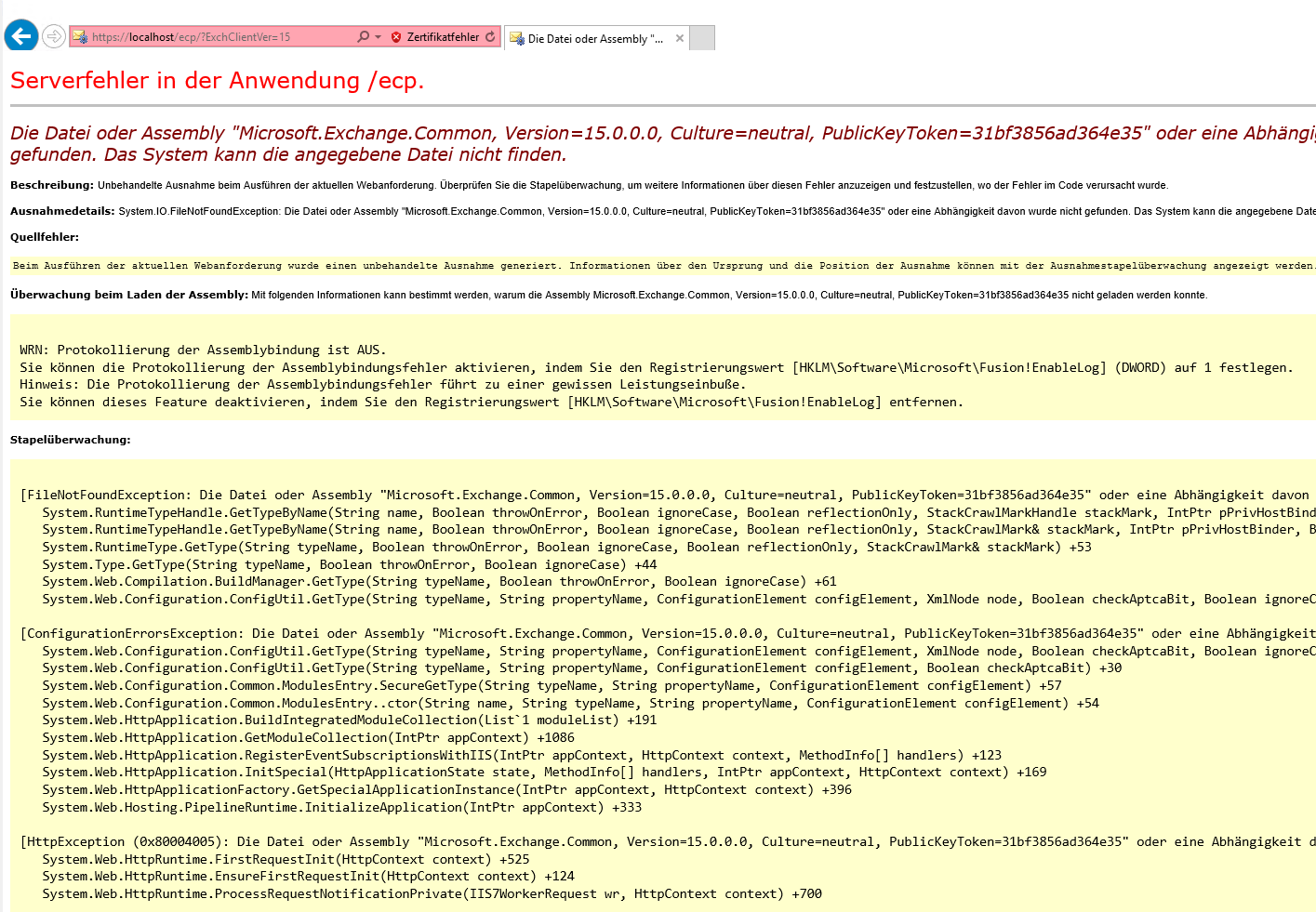Click the '[FileNotFoundException:' stack line
Screen dimensions: 1316x912
click(665, 495)
